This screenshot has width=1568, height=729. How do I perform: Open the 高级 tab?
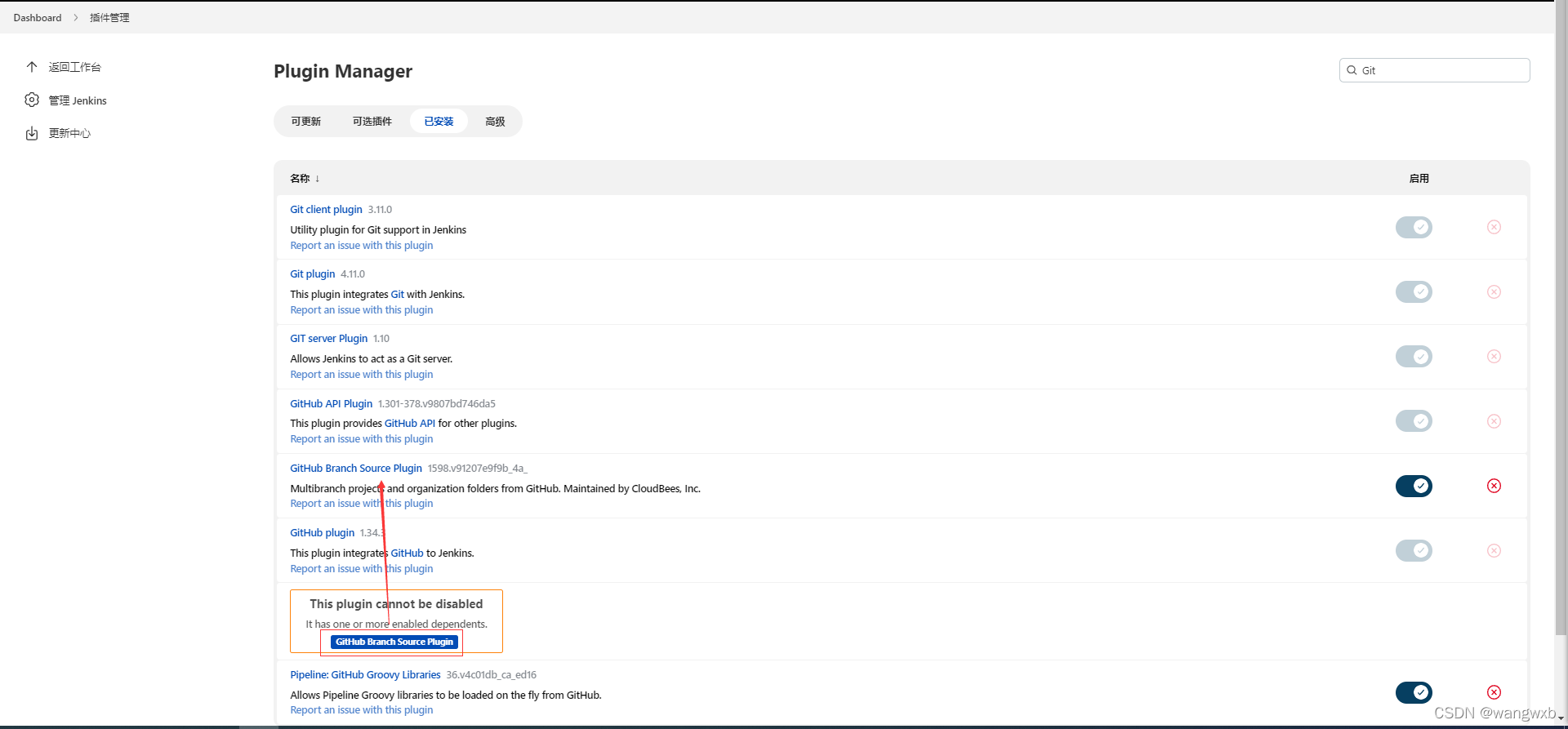coord(495,121)
